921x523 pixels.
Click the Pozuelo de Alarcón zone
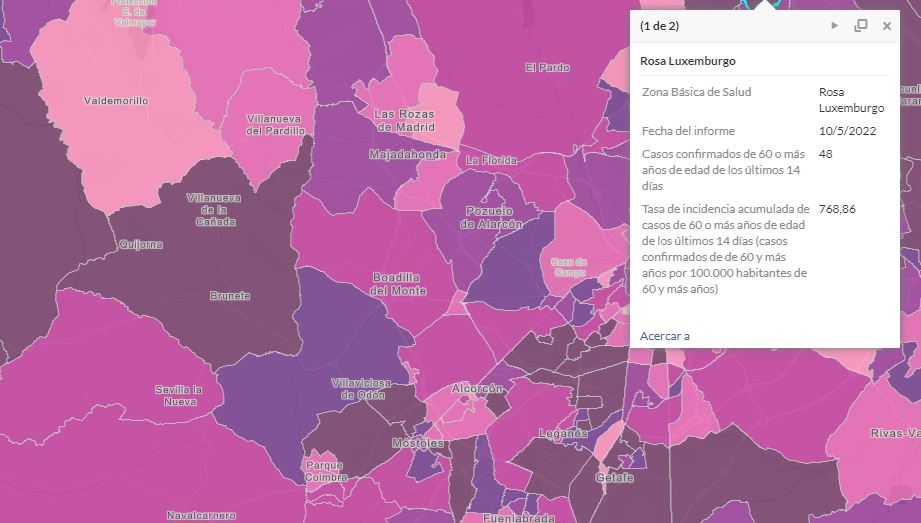(490, 217)
